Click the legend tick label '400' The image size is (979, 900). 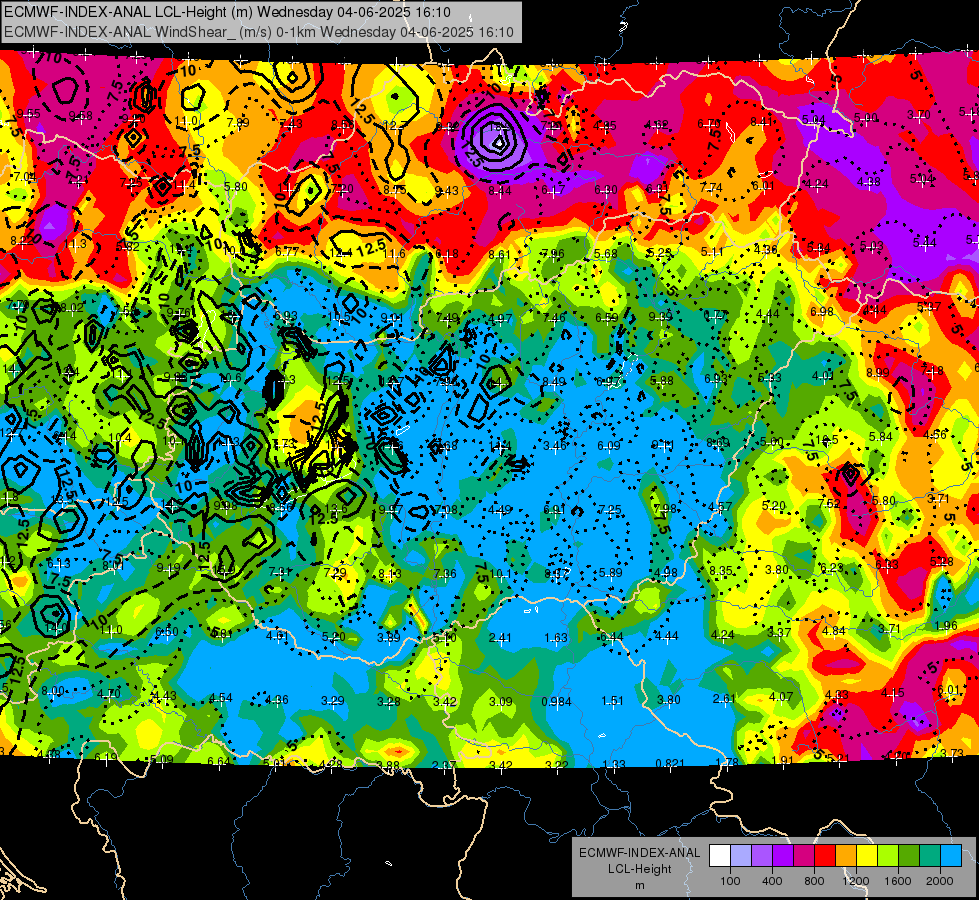click(772, 881)
